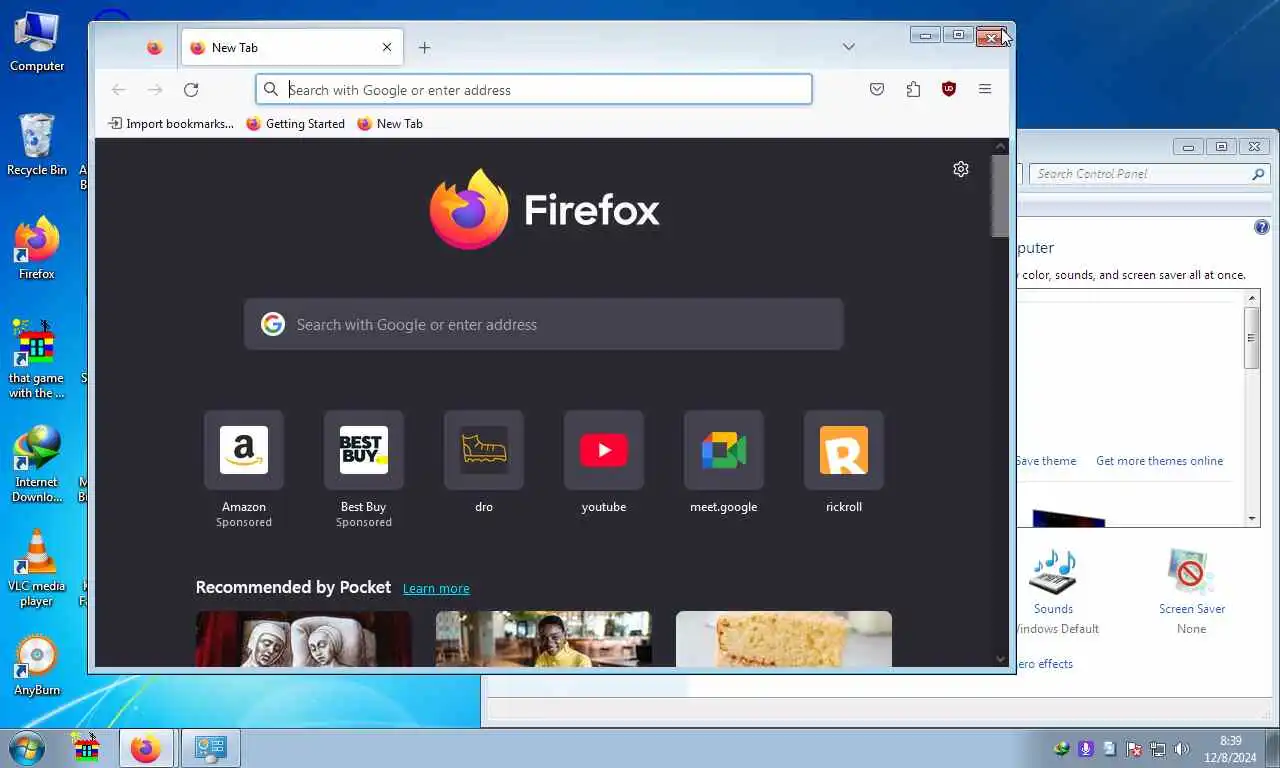Click Learn more link beside Pocket heading

tap(436, 588)
